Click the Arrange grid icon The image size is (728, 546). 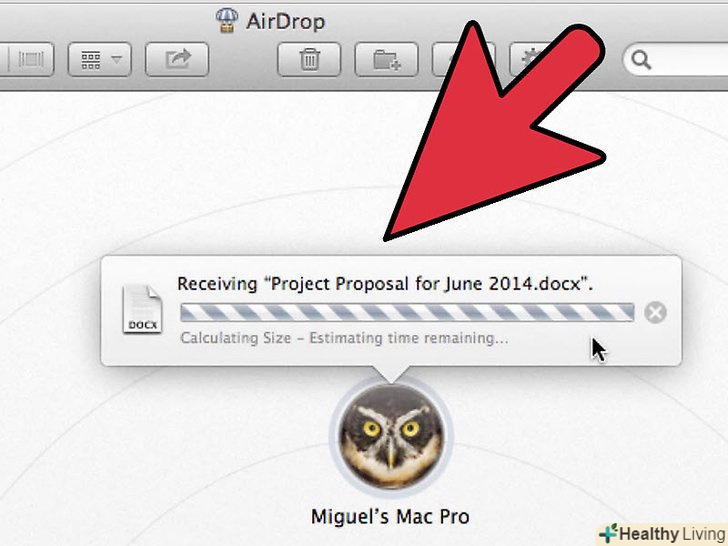pyautogui.click(x=91, y=60)
